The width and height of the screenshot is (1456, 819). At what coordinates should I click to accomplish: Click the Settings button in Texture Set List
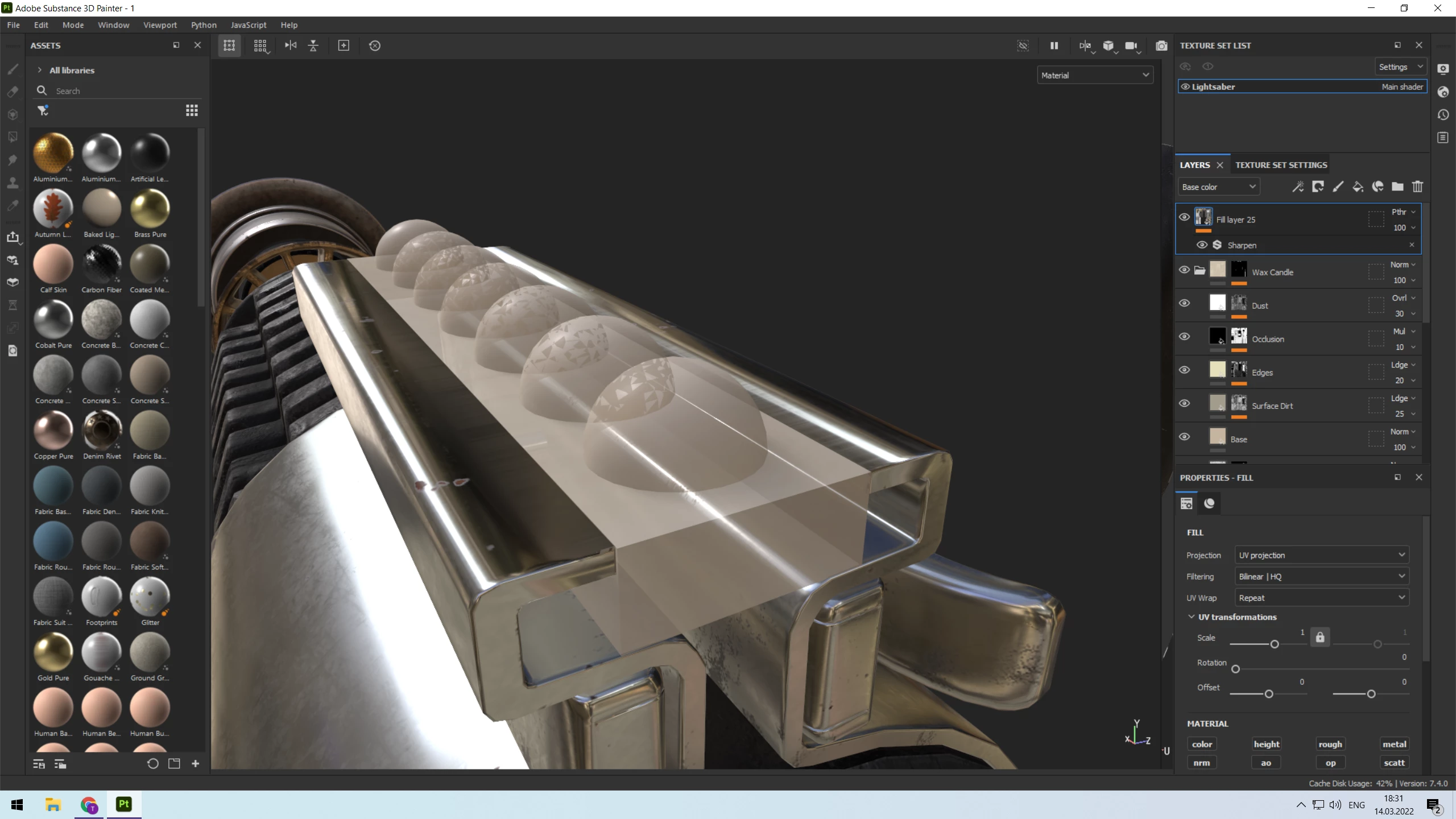pos(1400,67)
